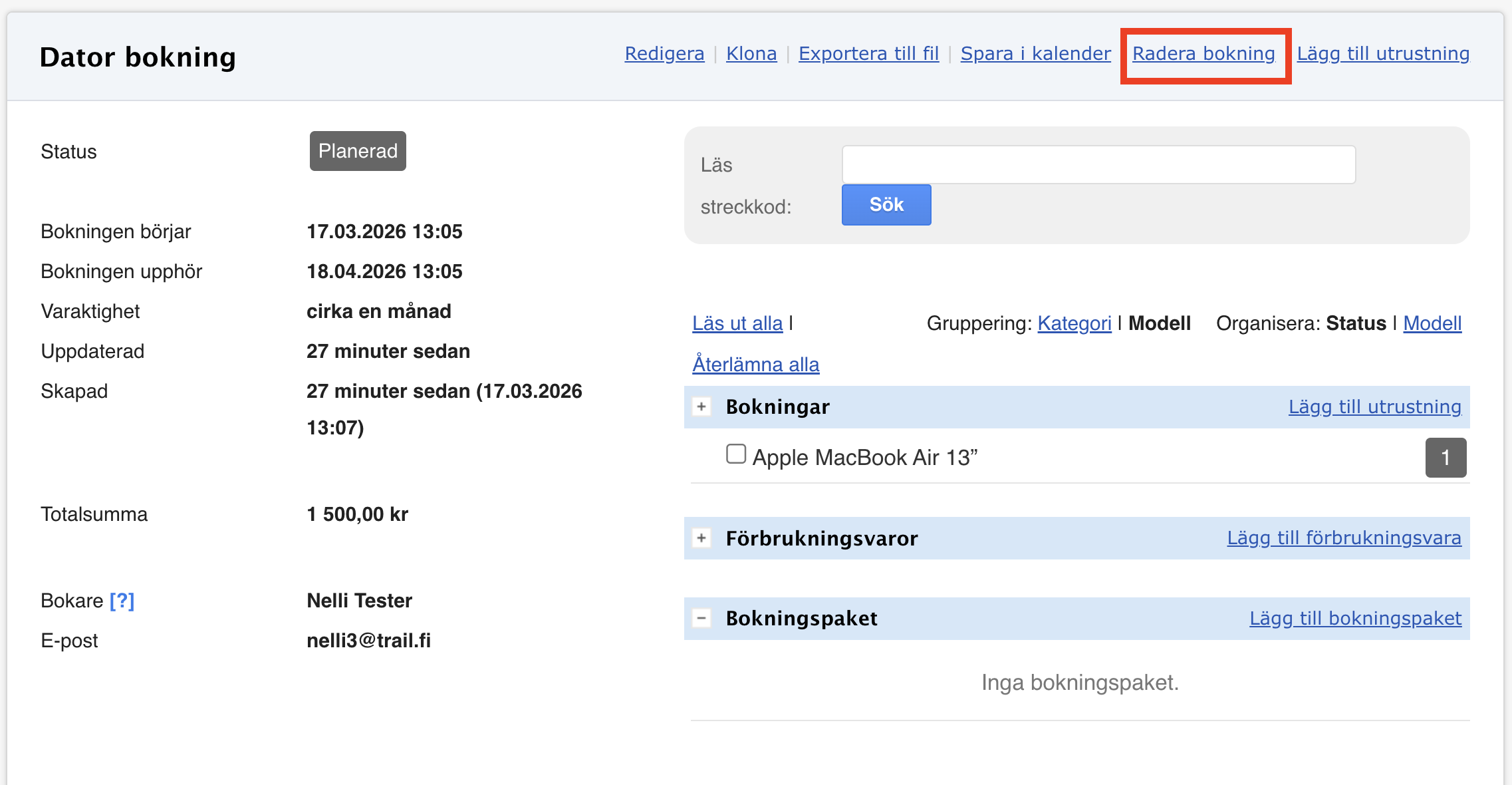Click the Sök button
This screenshot has width=1512, height=785.
(886, 205)
